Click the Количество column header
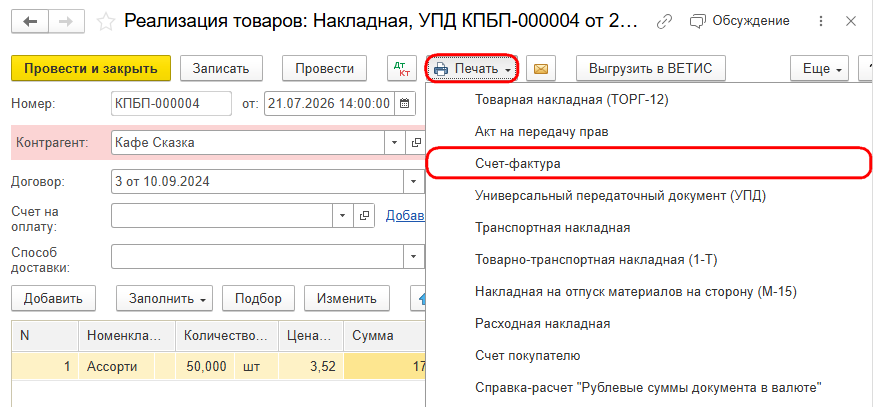 pos(227,336)
